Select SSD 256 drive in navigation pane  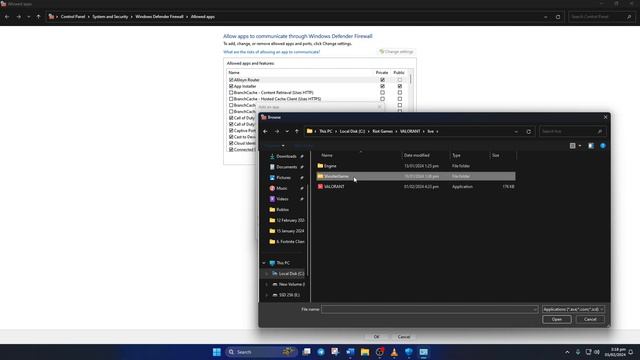(289, 295)
